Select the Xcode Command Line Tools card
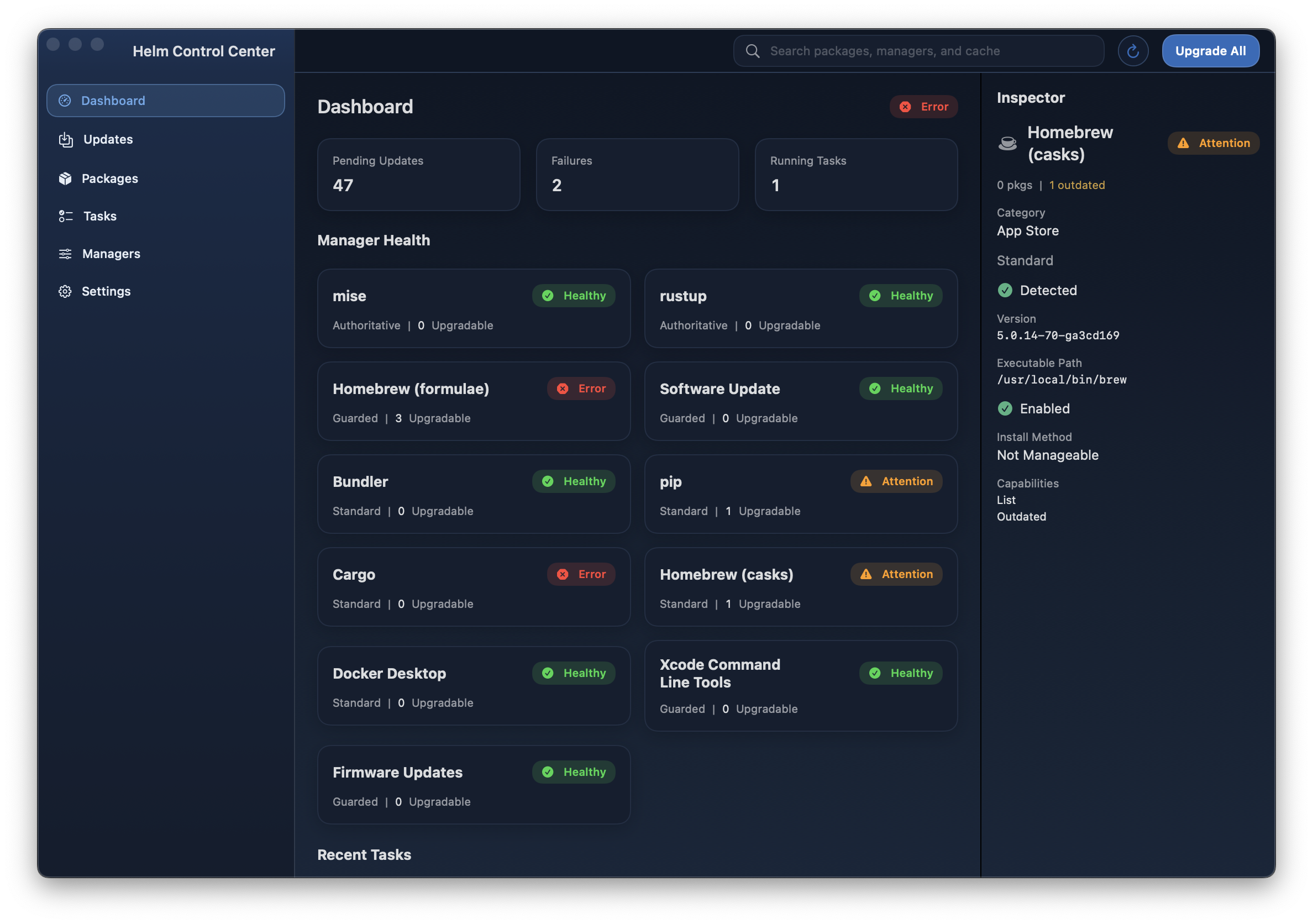 800,686
